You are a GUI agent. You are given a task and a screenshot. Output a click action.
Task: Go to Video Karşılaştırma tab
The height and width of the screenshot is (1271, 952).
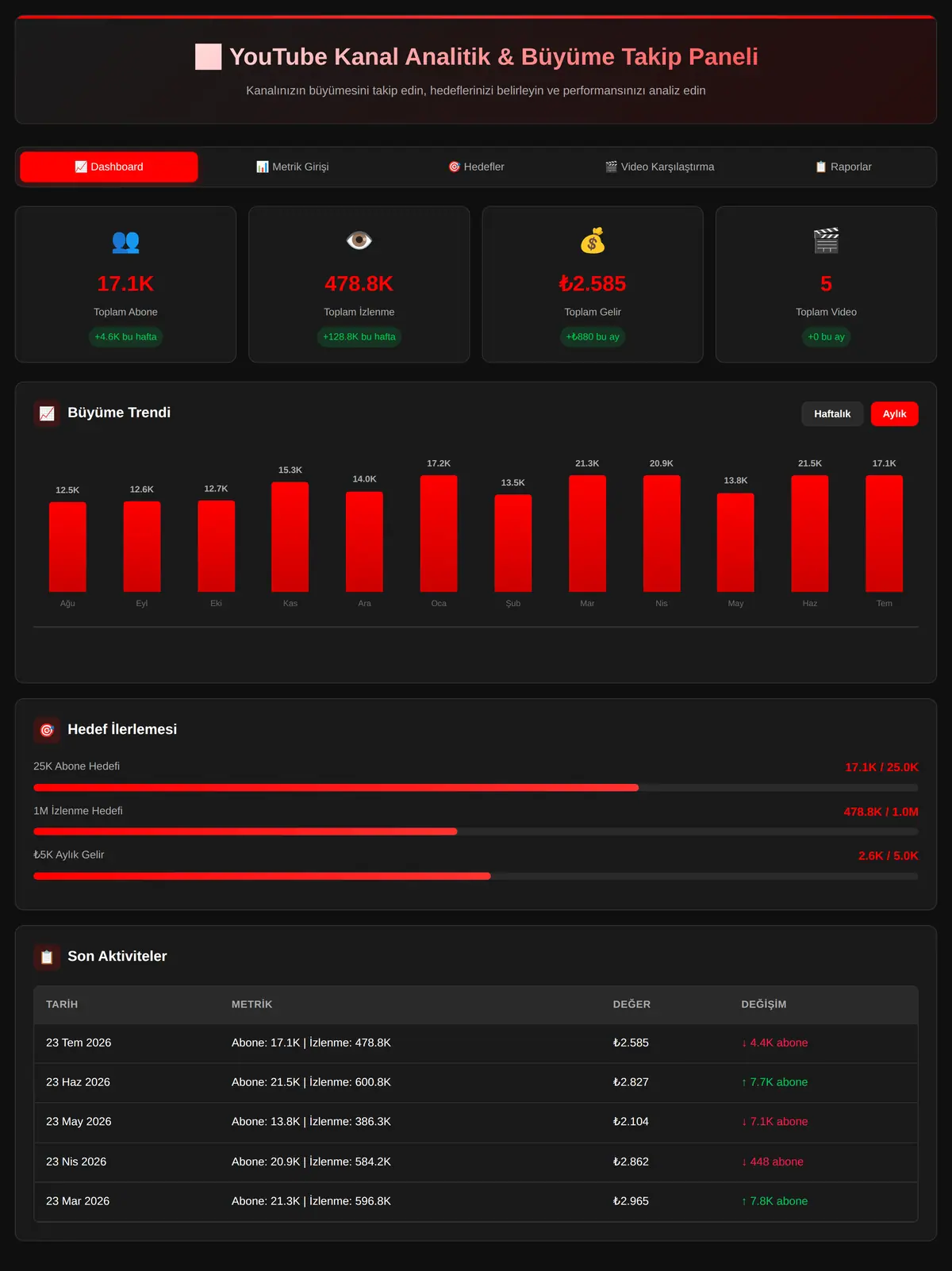click(x=659, y=167)
